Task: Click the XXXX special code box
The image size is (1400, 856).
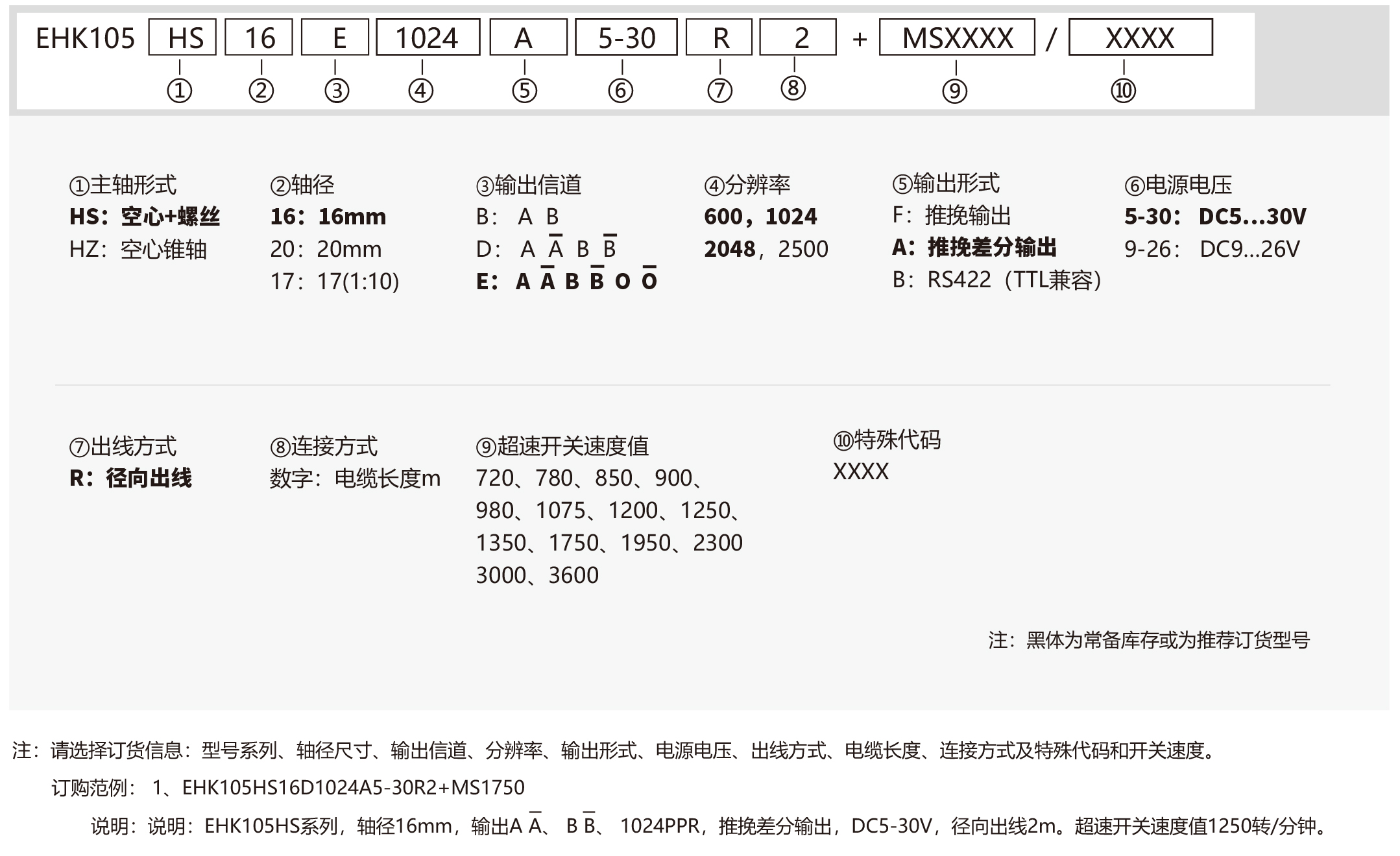Action: point(1141,37)
